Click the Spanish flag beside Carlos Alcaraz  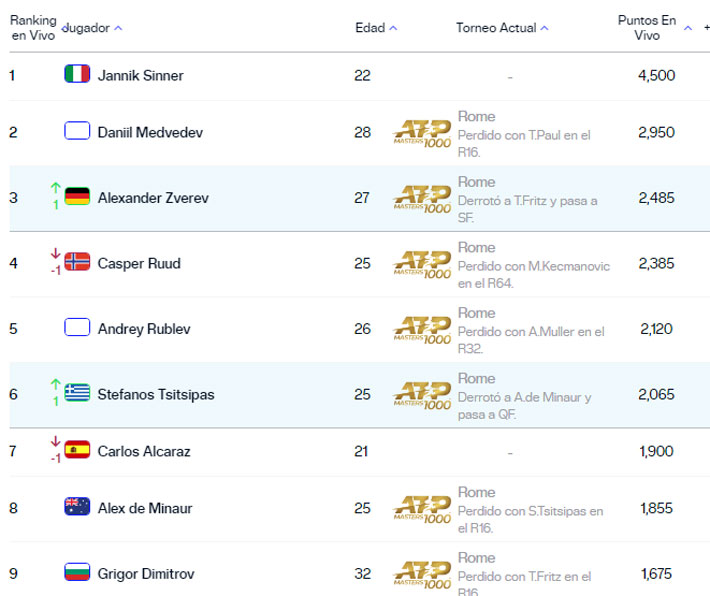[x=77, y=450]
